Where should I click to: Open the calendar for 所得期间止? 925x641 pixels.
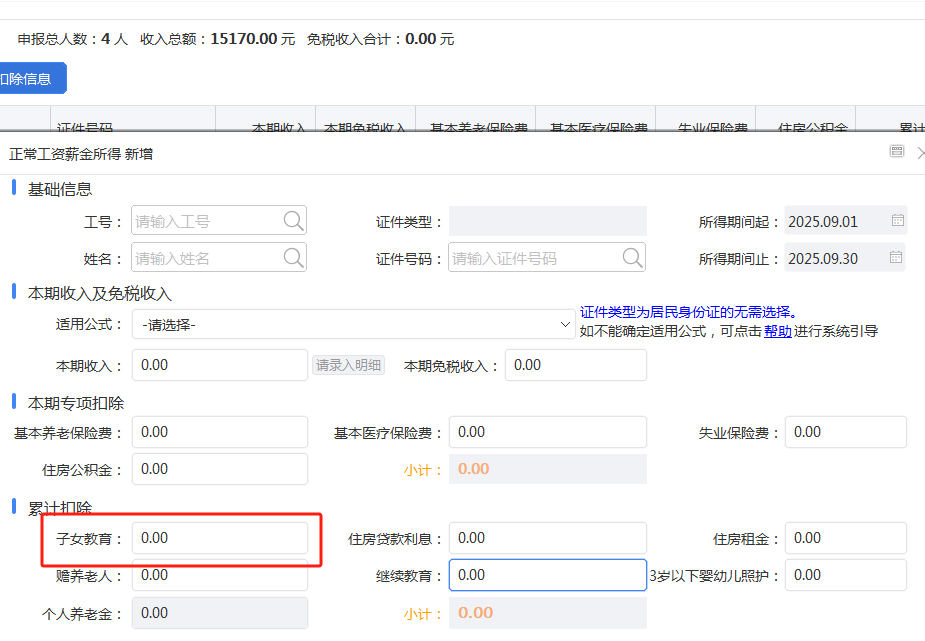click(897, 258)
